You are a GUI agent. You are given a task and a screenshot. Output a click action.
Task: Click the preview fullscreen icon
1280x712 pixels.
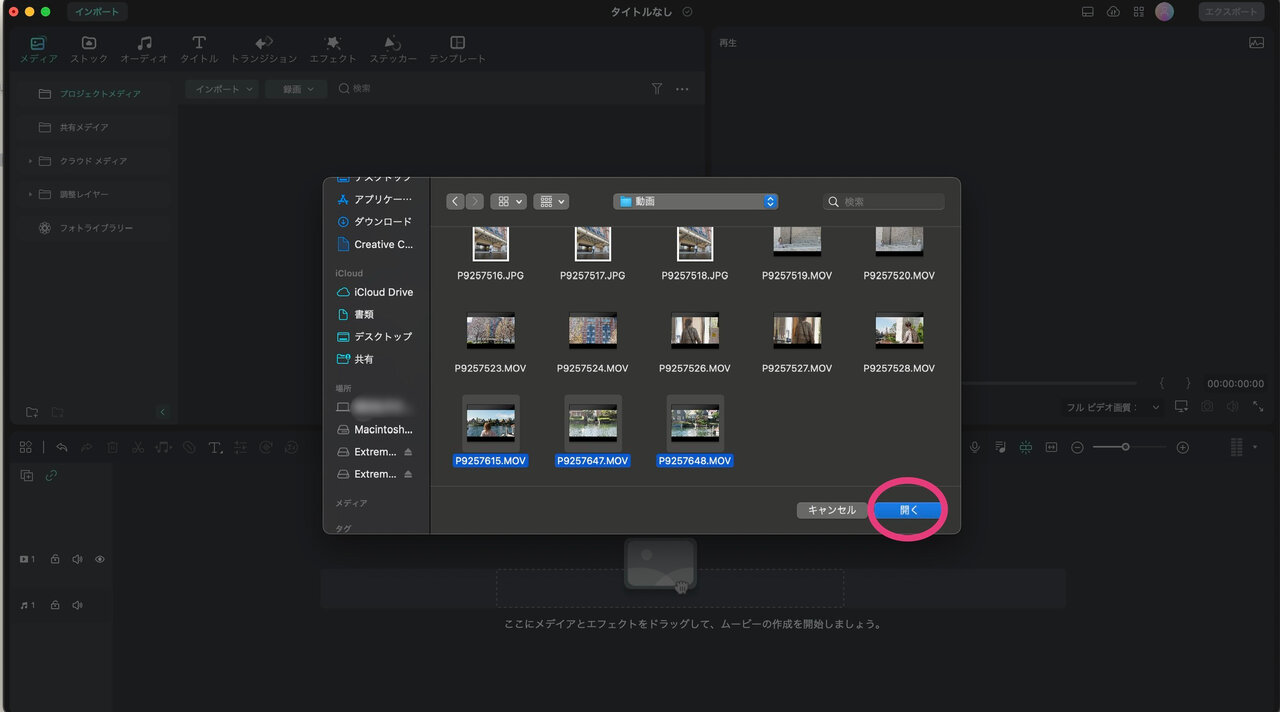[1258, 407]
